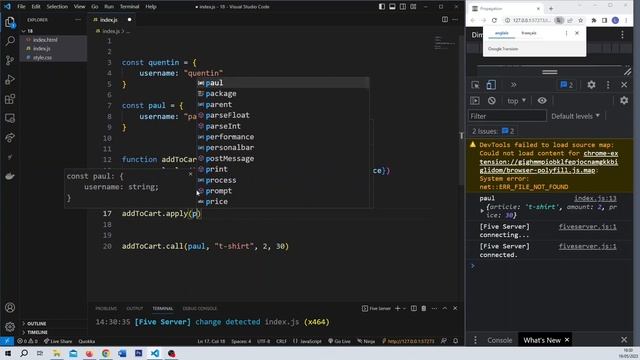The width and height of the screenshot is (640, 360).
Task: Switch to DEBUG CONSOLE tab
Action: 200,308
